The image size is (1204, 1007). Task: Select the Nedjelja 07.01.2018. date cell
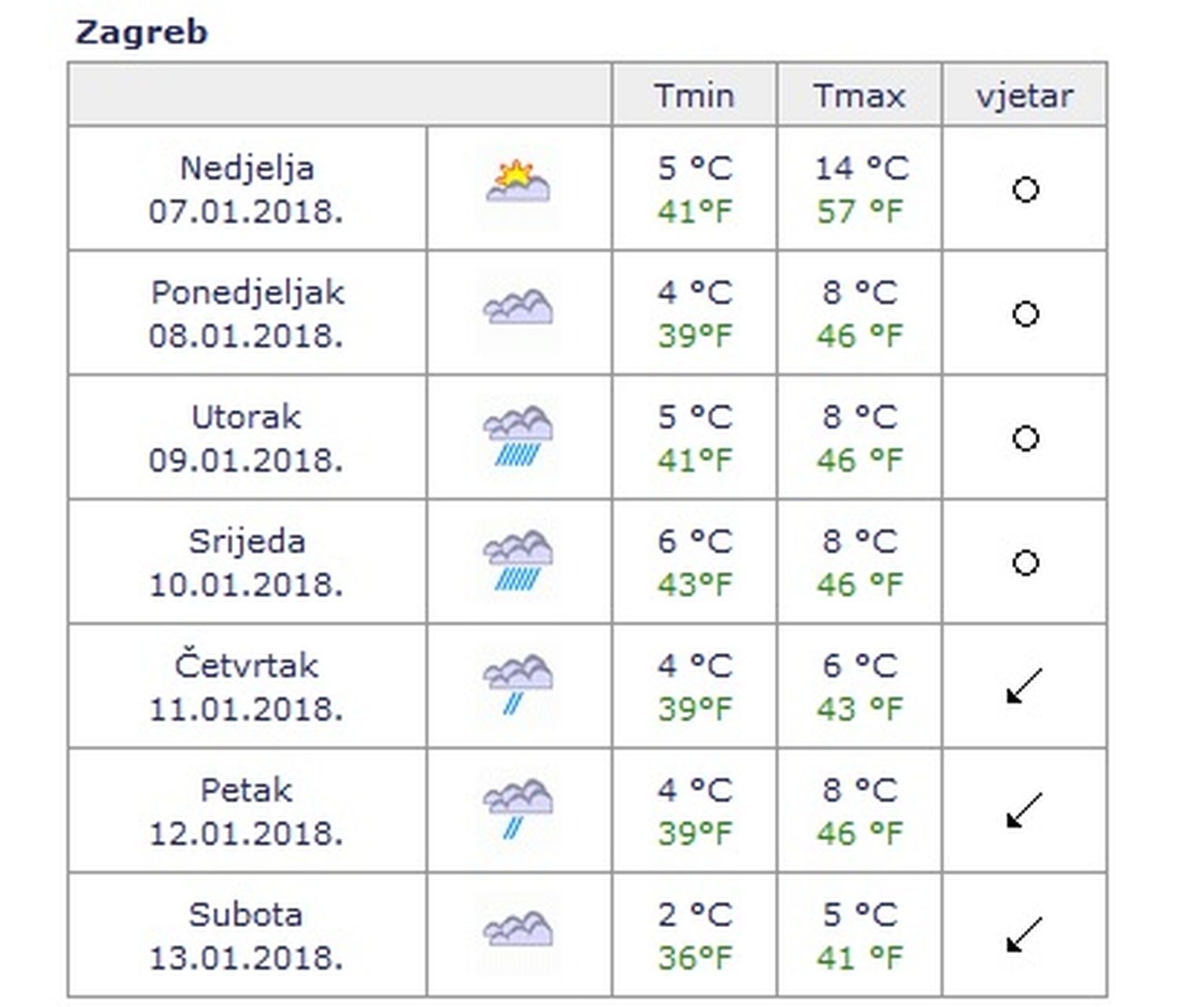[247, 190]
